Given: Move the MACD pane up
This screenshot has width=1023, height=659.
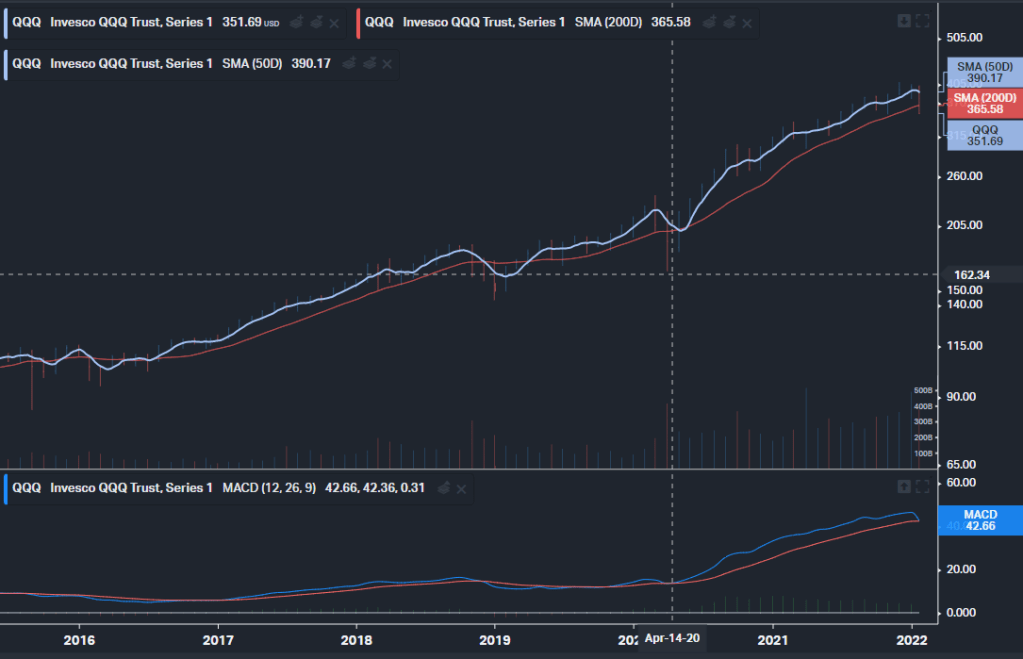Looking at the screenshot, I should pyautogui.click(x=904, y=486).
